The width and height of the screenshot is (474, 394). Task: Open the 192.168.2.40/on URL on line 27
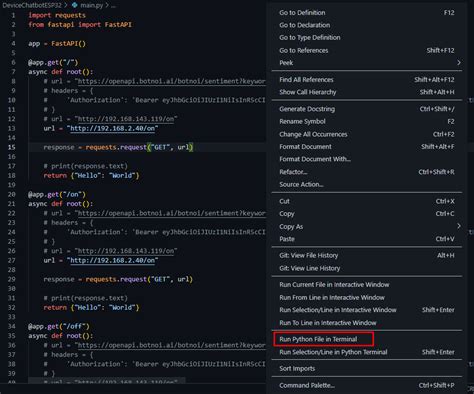(112, 260)
